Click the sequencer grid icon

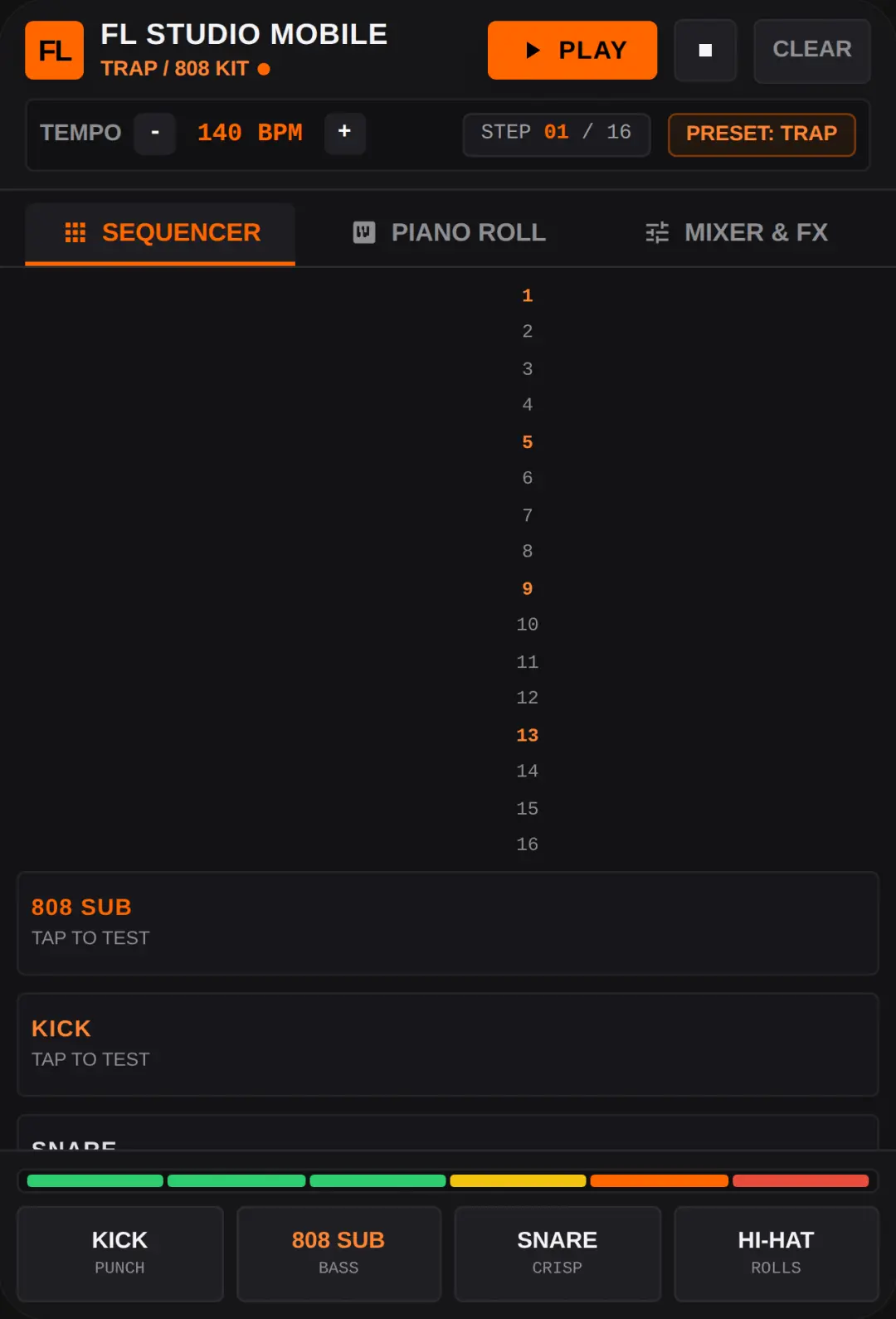(x=75, y=232)
